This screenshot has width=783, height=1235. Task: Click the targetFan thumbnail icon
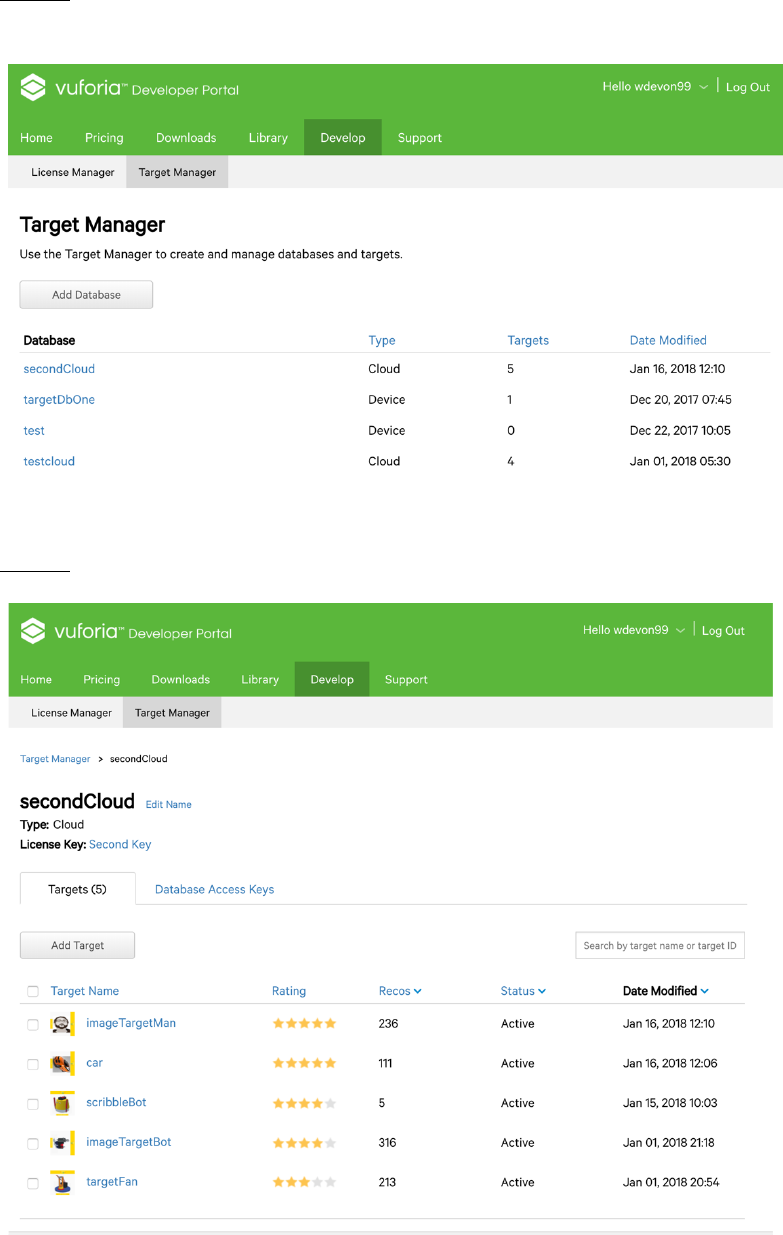[x=62, y=1183]
